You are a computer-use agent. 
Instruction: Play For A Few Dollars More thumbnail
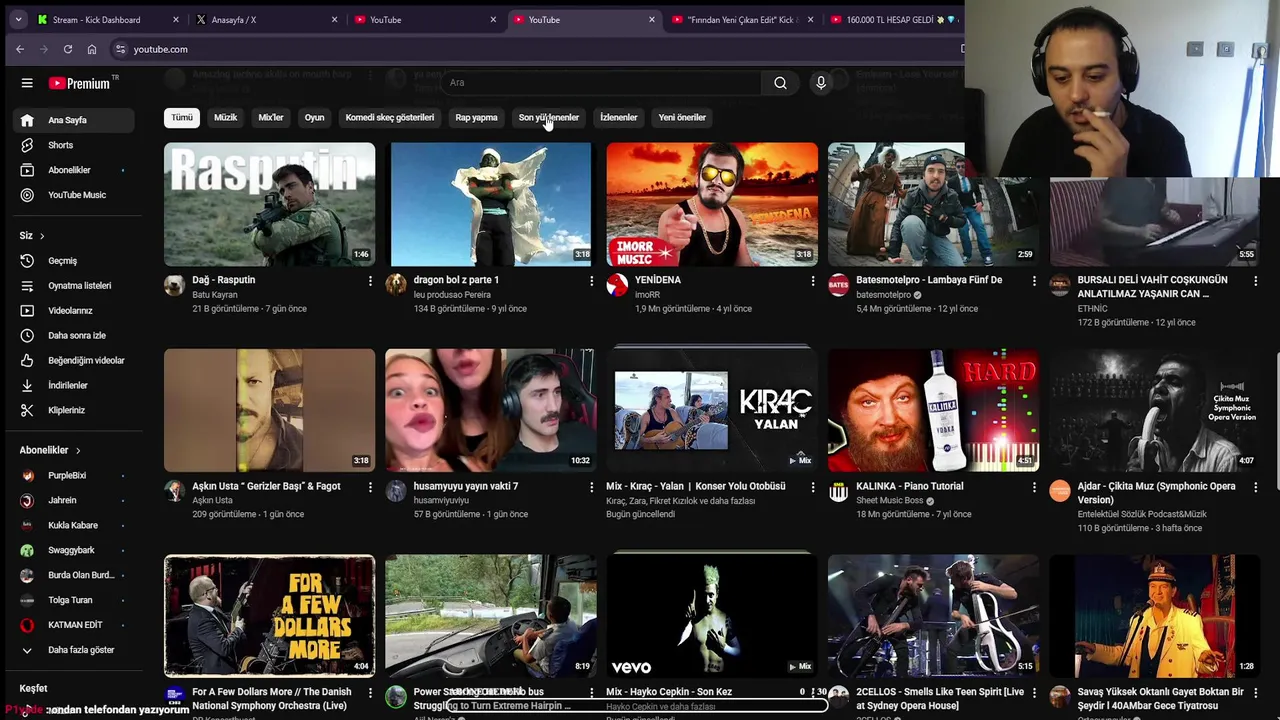(x=270, y=616)
